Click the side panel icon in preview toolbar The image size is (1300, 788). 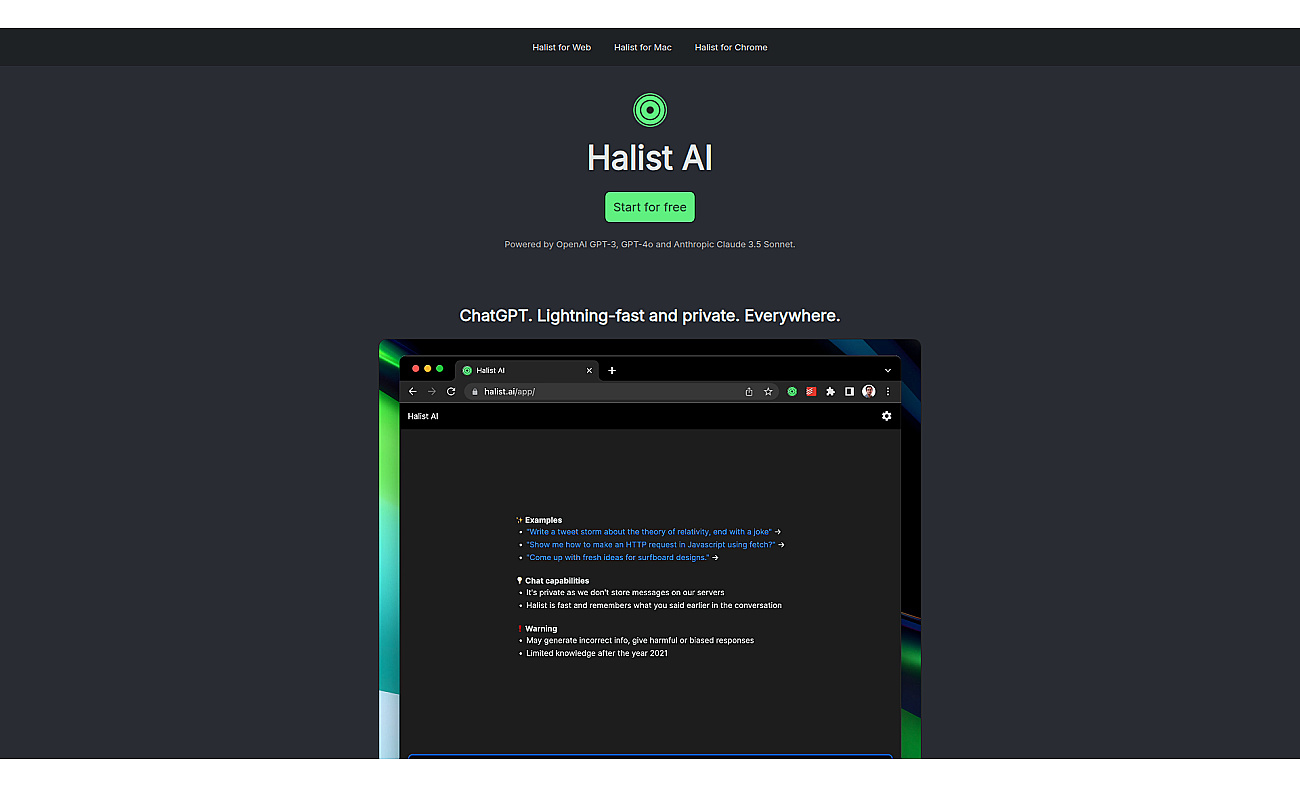click(849, 391)
